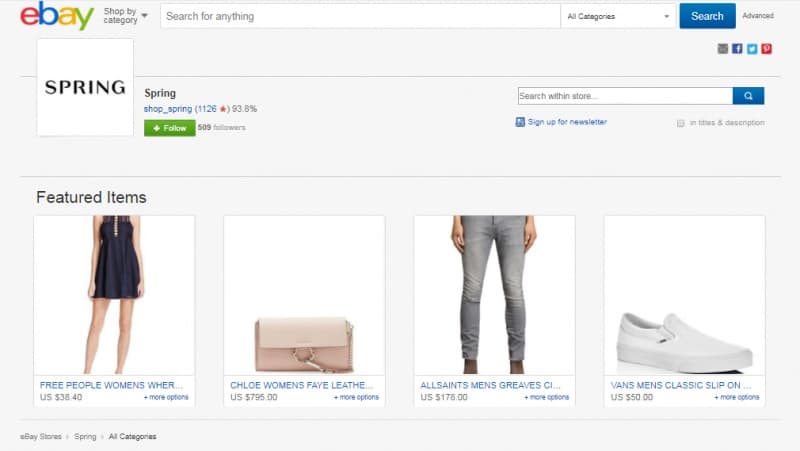Click the newsletter icon
This screenshot has width=800, height=451.
pos(520,122)
